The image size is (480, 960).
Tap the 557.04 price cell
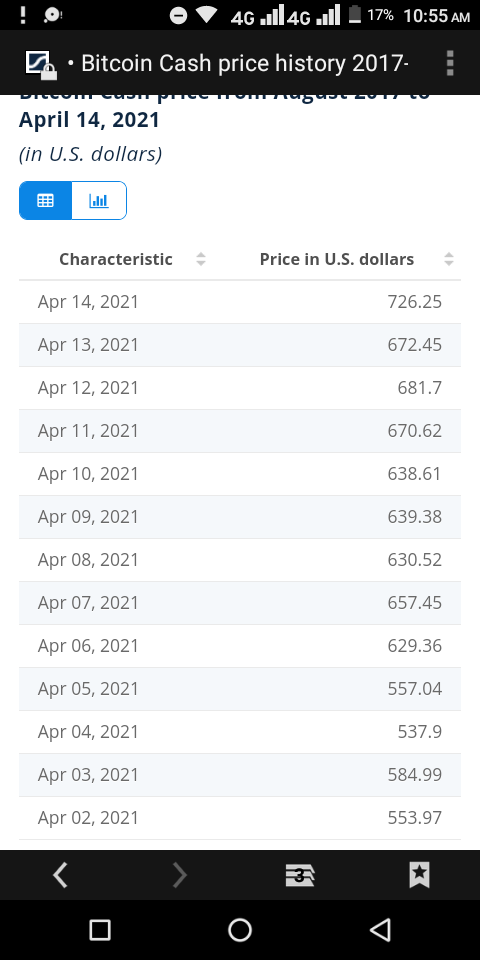click(414, 689)
